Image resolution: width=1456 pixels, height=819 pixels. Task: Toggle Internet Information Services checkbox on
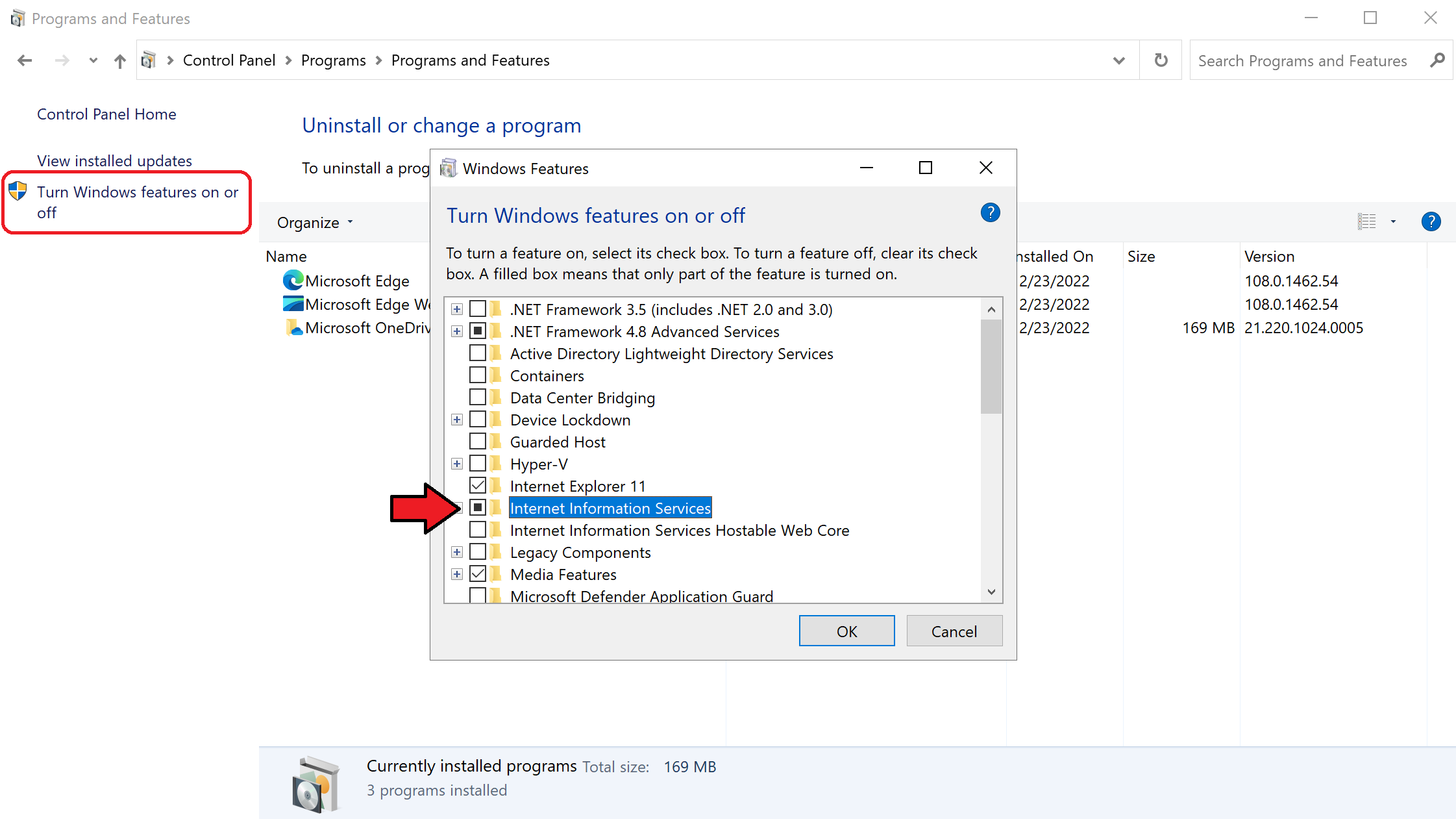(x=477, y=508)
